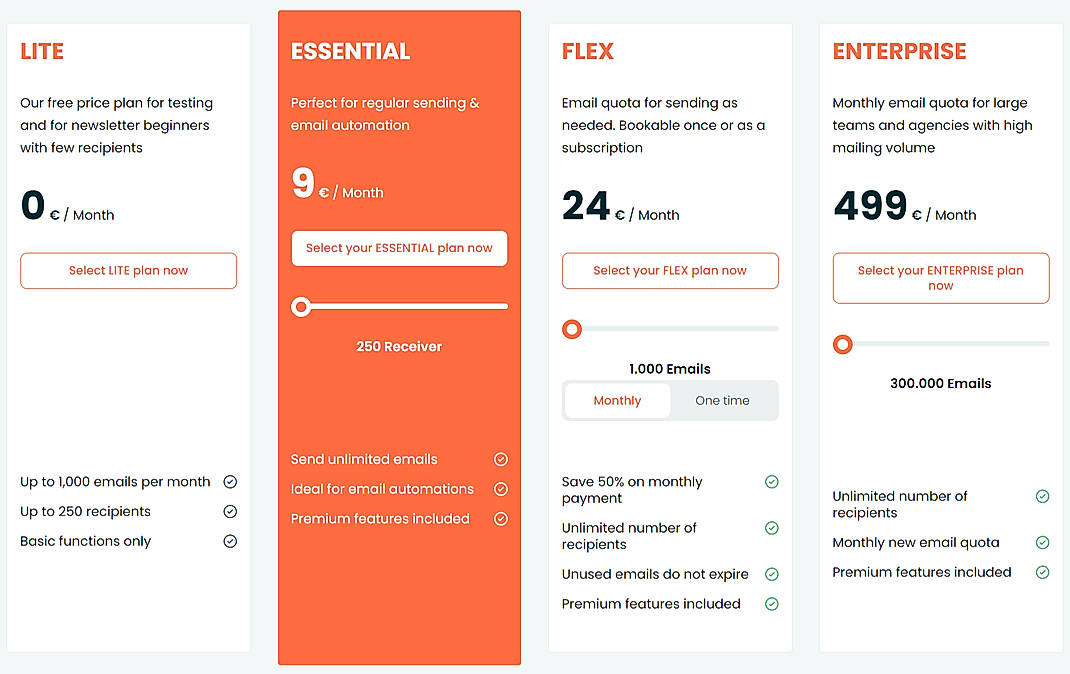Click checkmark beside 'Up to 250 recipients'
Screen dimensions: 1070x674
230,511
